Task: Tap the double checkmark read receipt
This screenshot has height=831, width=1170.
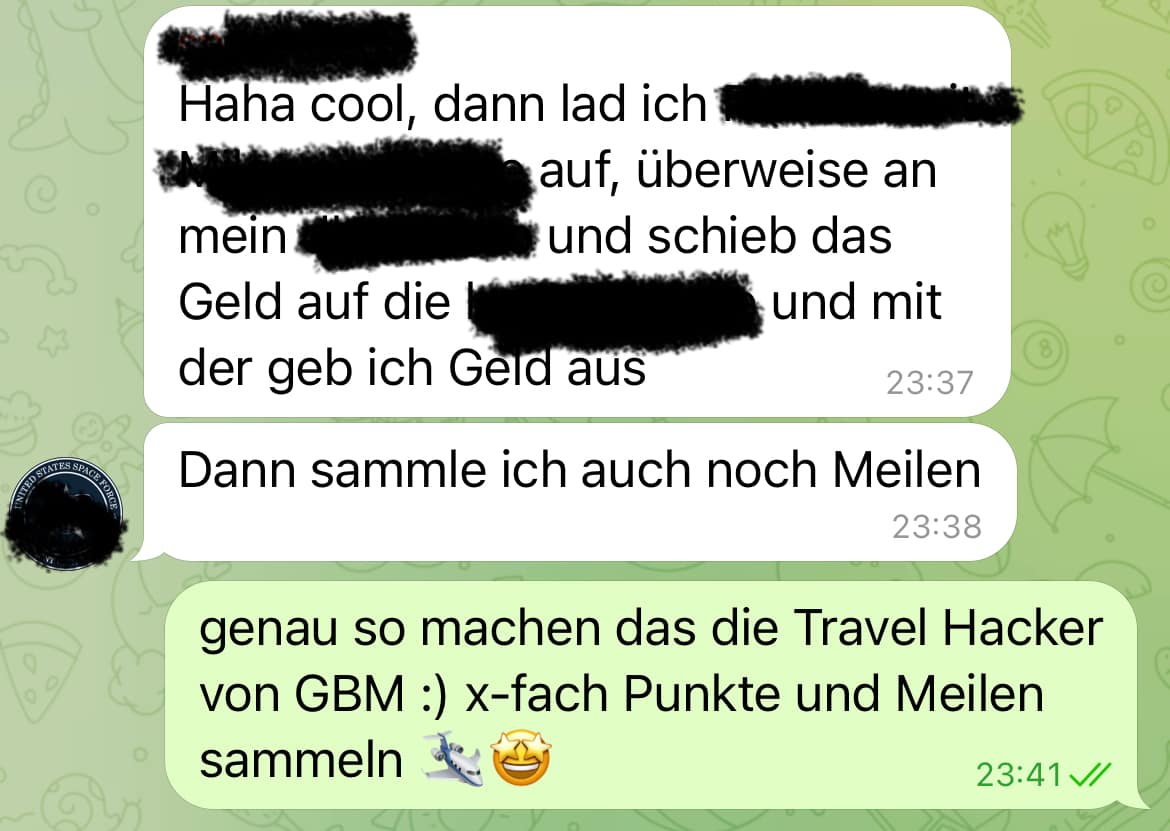Action: pyautogui.click(x=1090, y=775)
